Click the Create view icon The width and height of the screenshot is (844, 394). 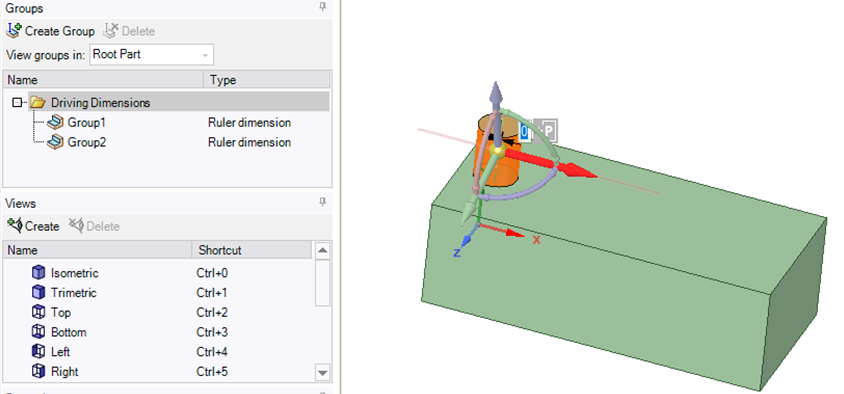click(x=15, y=226)
